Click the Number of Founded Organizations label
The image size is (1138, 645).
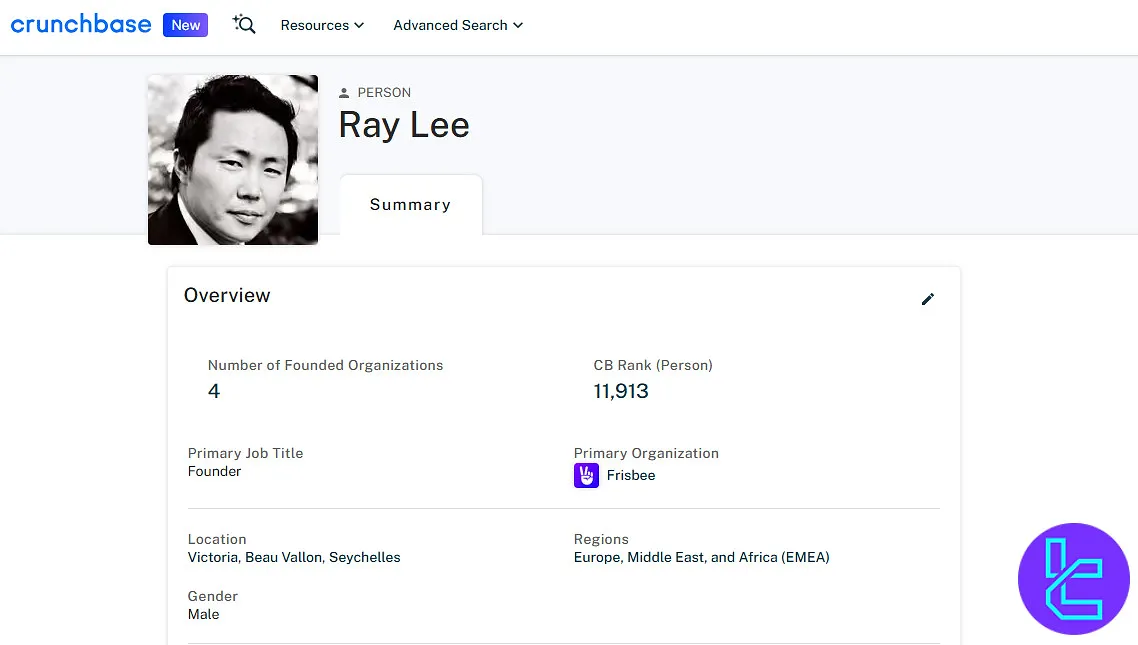tap(325, 366)
